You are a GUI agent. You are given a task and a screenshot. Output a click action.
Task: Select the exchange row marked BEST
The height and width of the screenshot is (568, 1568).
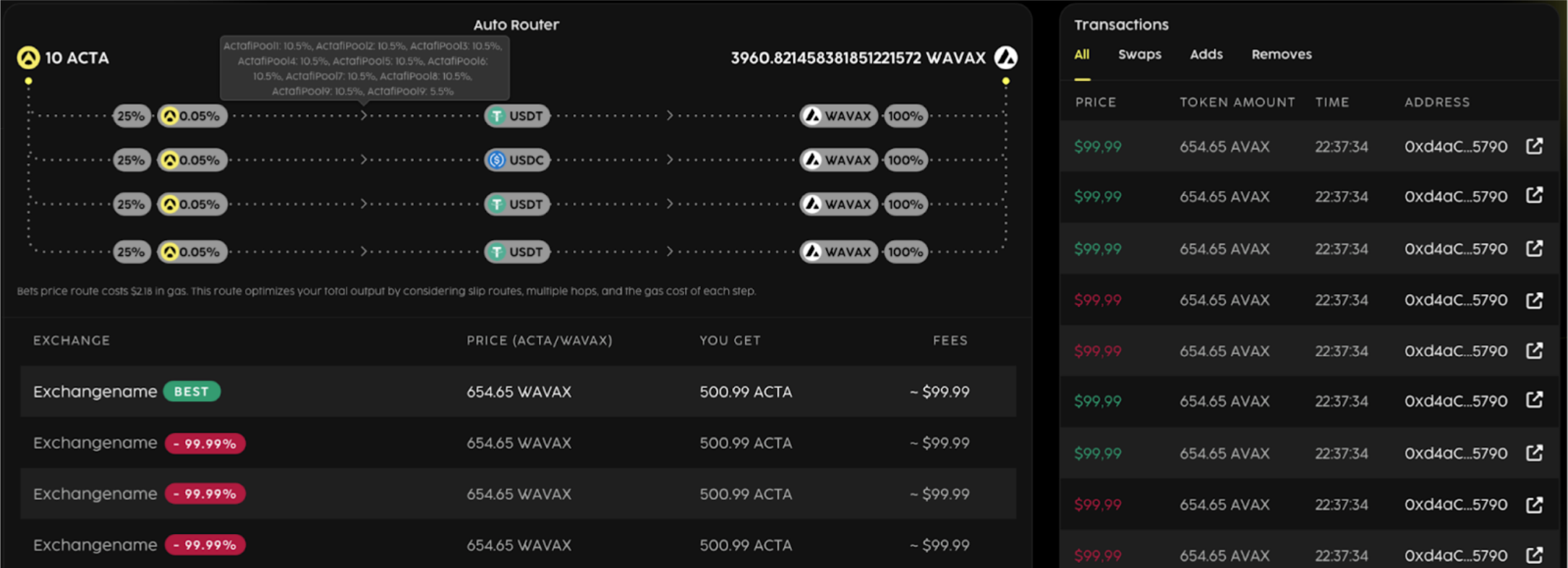point(518,391)
